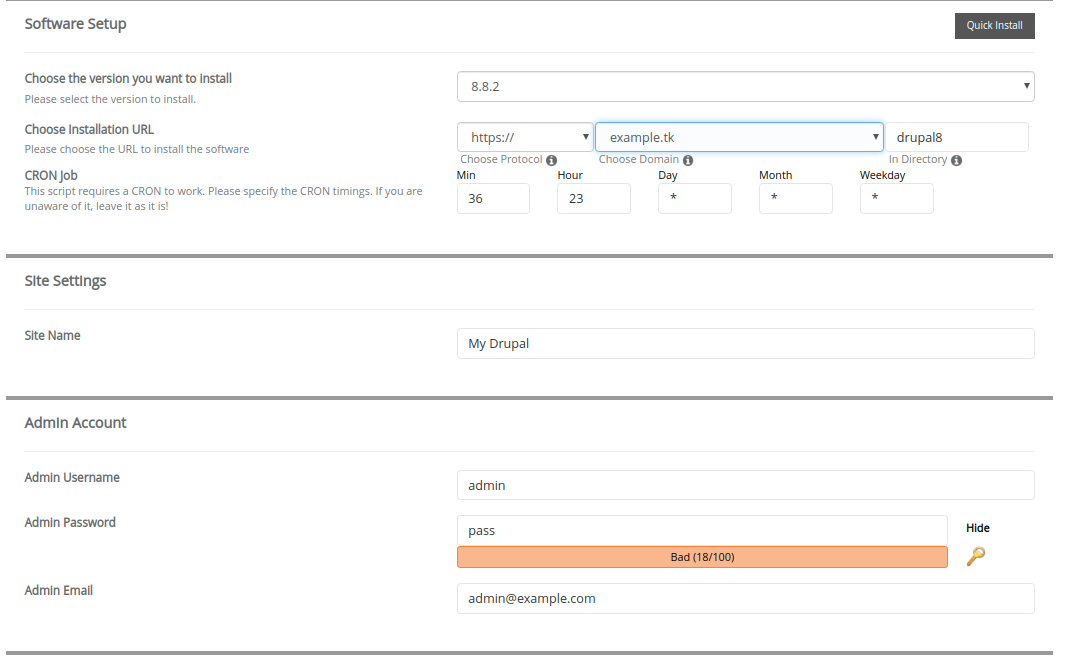Click the CRON Hour field
This screenshot has width=1068, height=659.
[594, 198]
